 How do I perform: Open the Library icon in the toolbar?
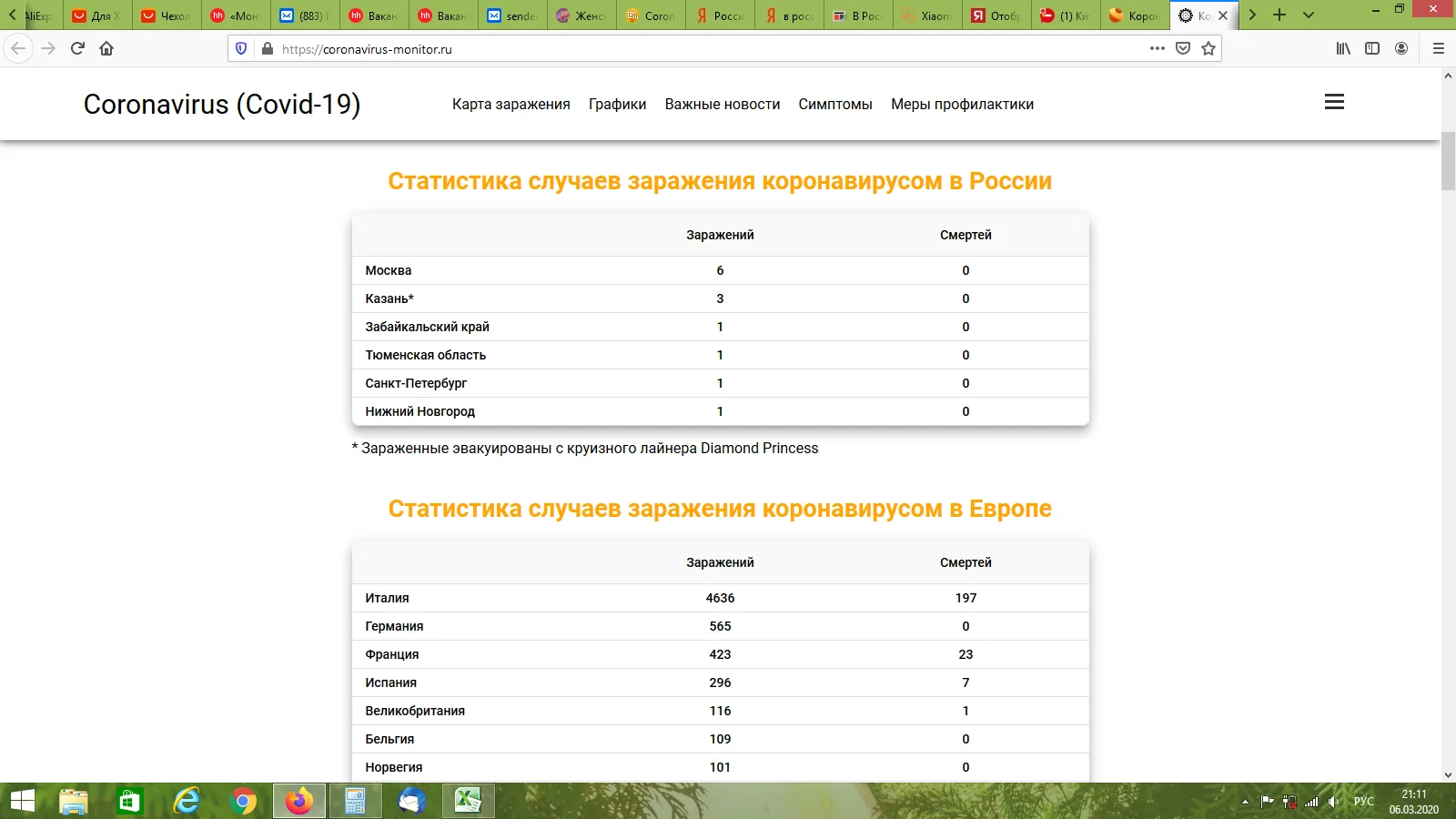click(x=1341, y=48)
